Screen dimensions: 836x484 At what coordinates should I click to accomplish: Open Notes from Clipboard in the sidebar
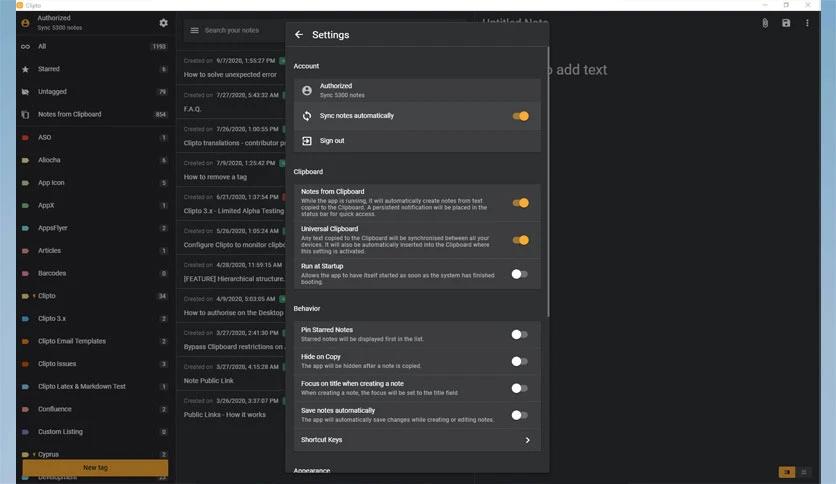click(69, 114)
